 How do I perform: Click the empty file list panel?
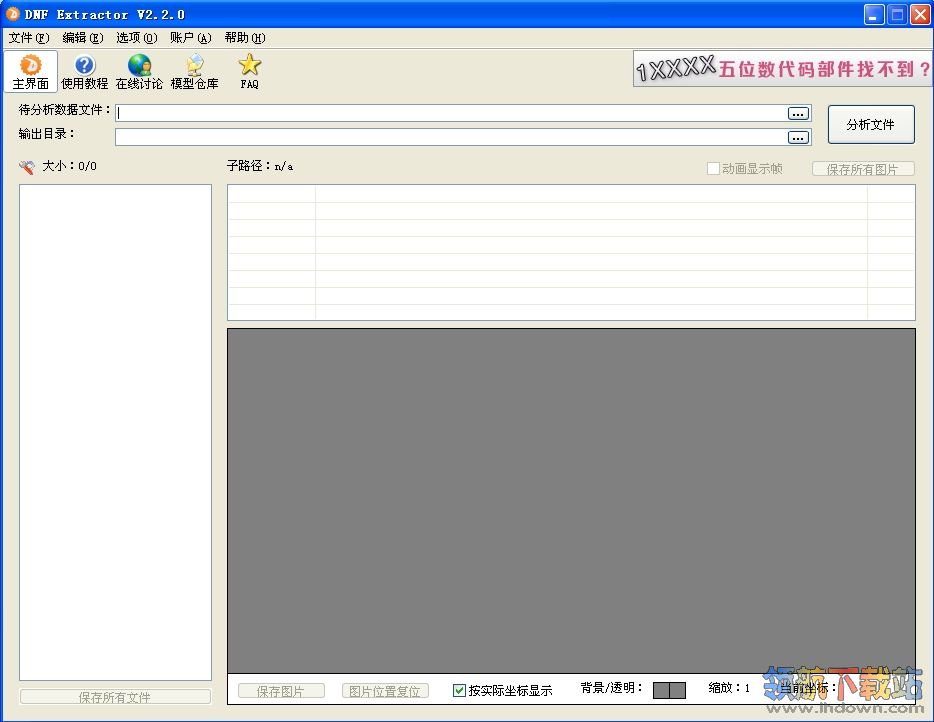[116, 432]
